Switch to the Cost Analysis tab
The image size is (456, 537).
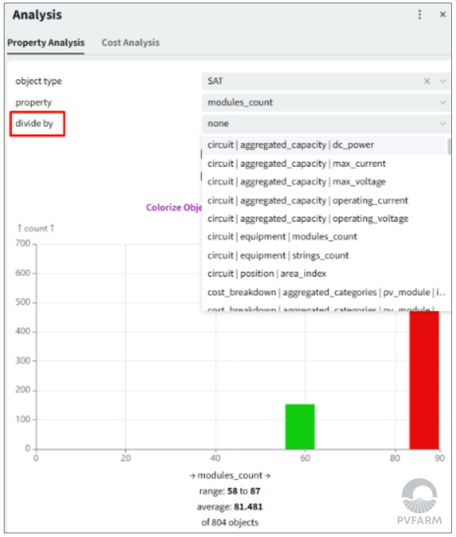131,43
